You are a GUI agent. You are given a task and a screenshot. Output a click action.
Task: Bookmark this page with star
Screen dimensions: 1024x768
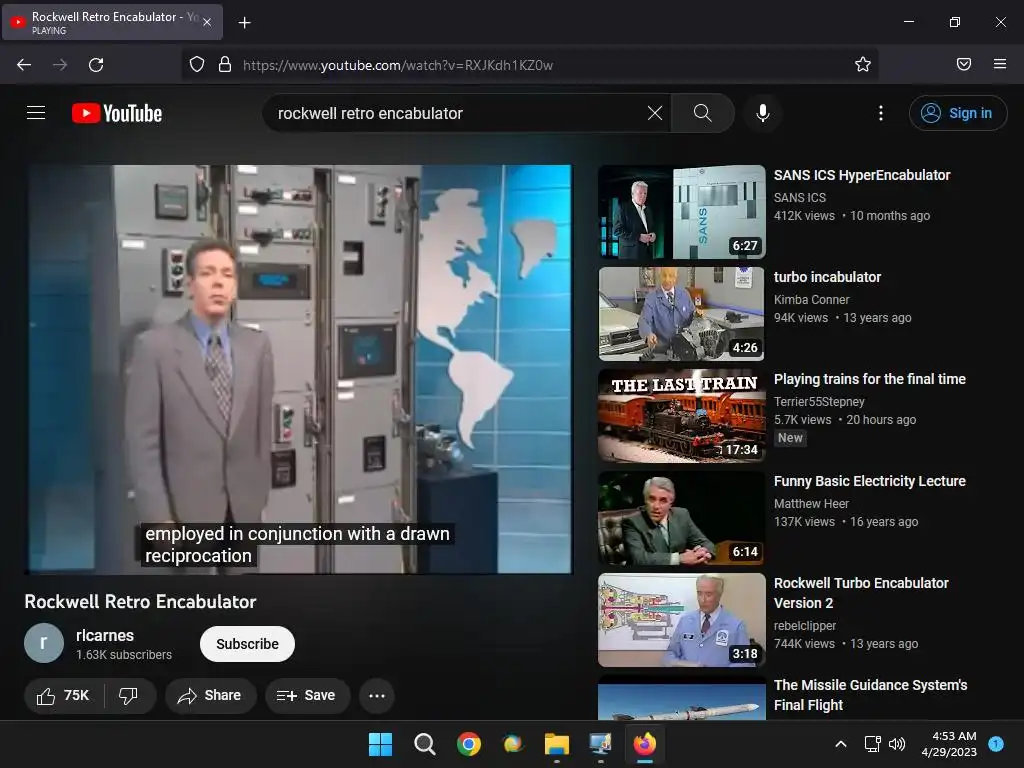863,64
